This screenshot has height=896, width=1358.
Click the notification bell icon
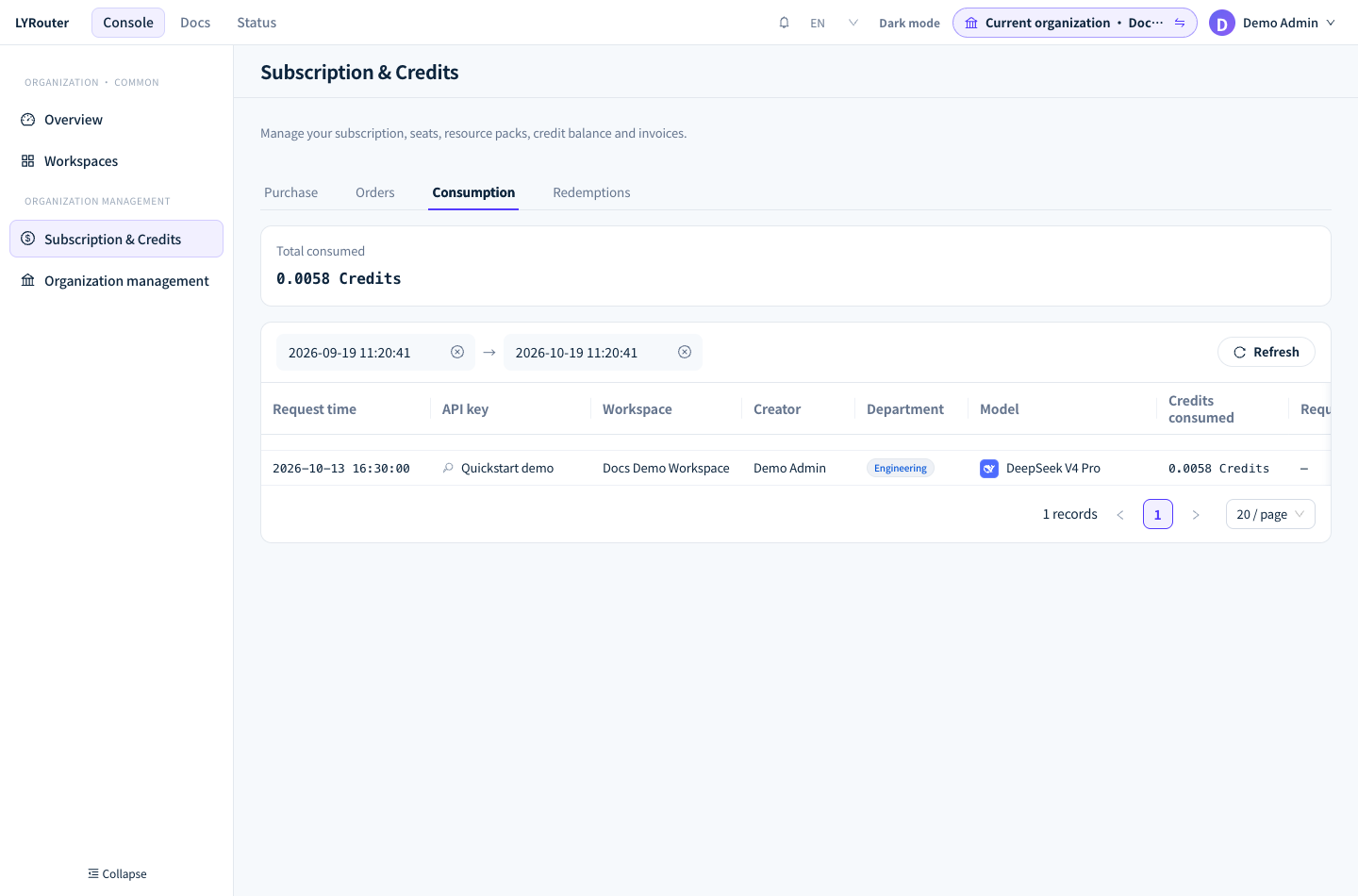[x=784, y=23]
